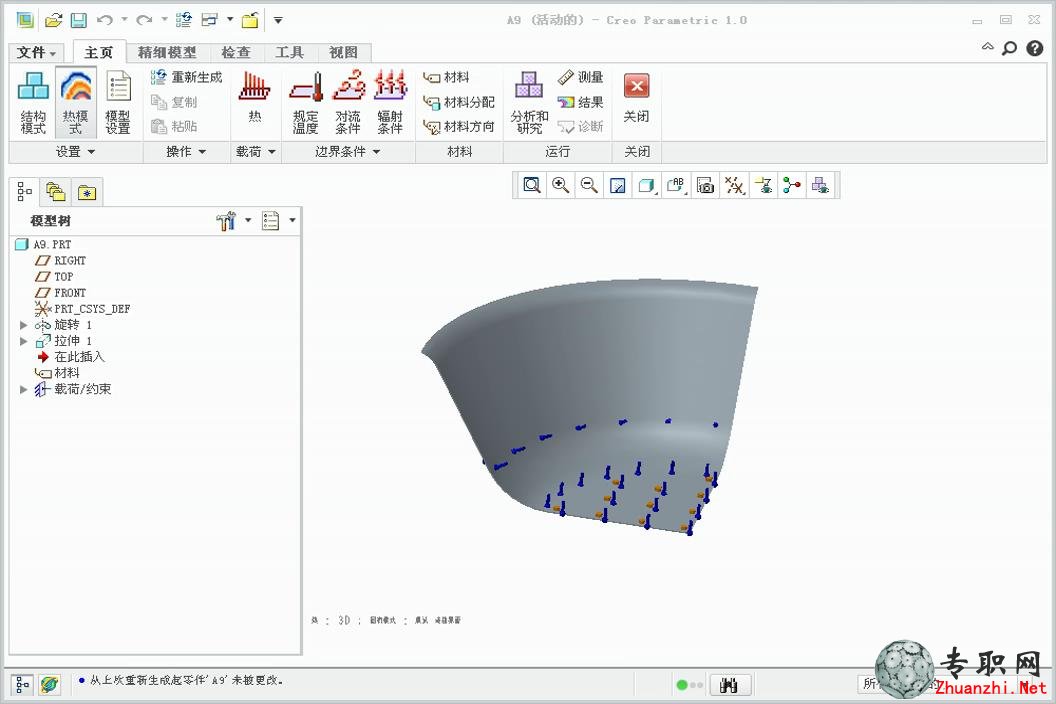Expand the 操作 group dropdown

pos(186,152)
